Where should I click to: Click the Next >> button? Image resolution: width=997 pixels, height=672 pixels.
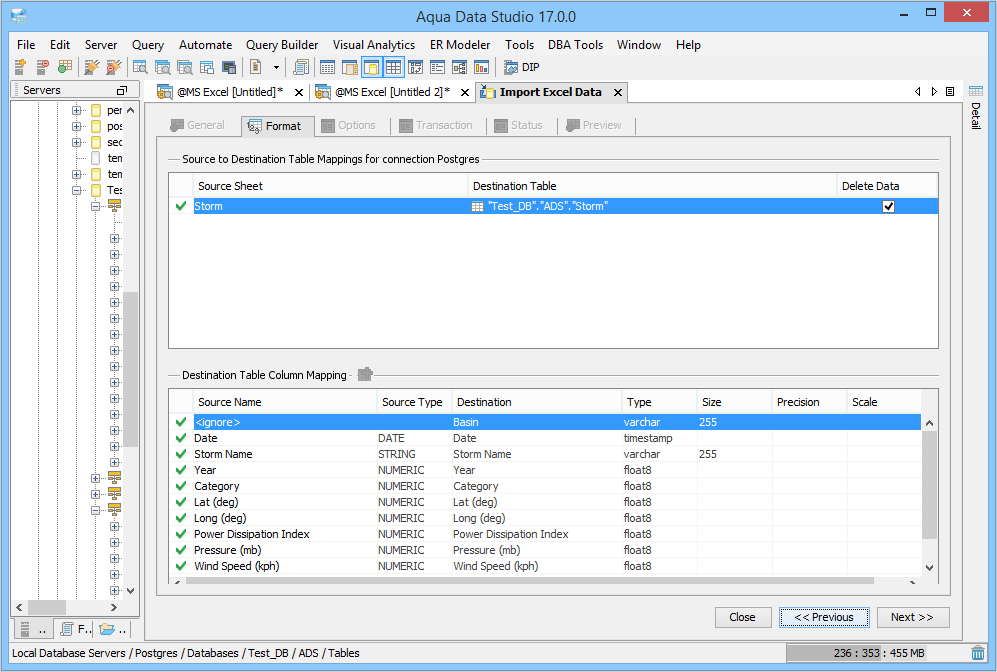pos(912,617)
